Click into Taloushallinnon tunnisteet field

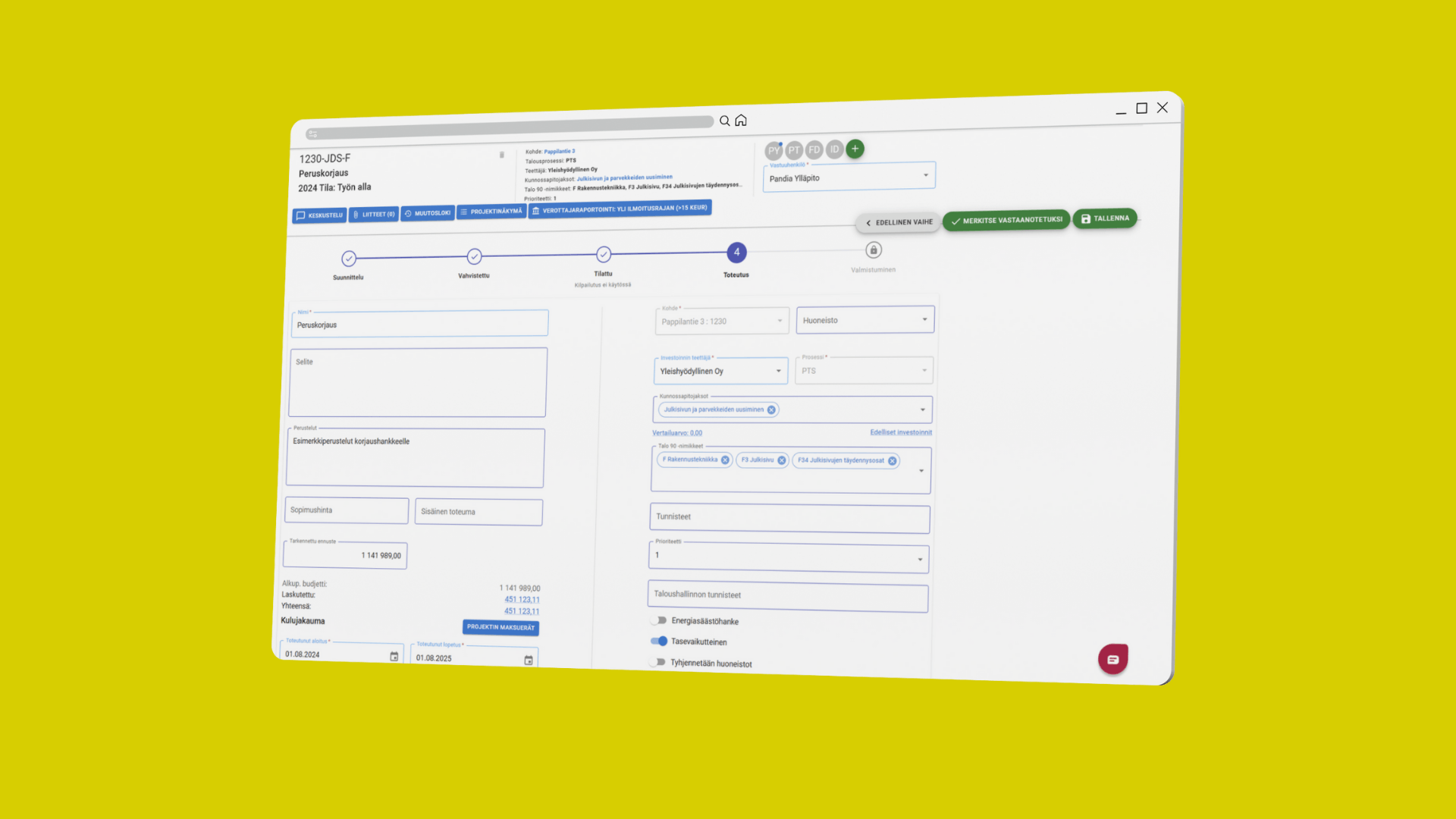788,596
